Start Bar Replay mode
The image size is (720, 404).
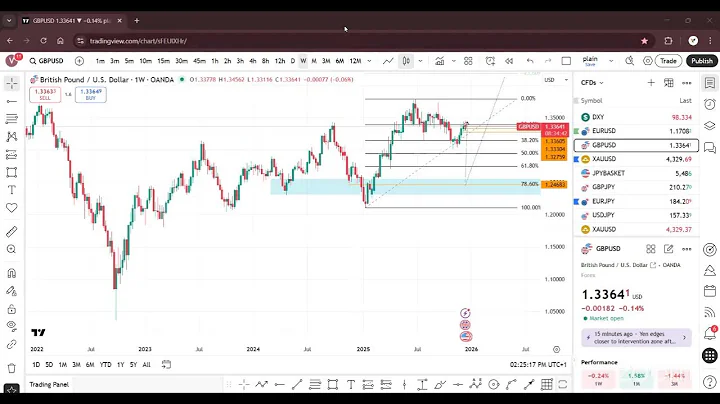click(509, 61)
